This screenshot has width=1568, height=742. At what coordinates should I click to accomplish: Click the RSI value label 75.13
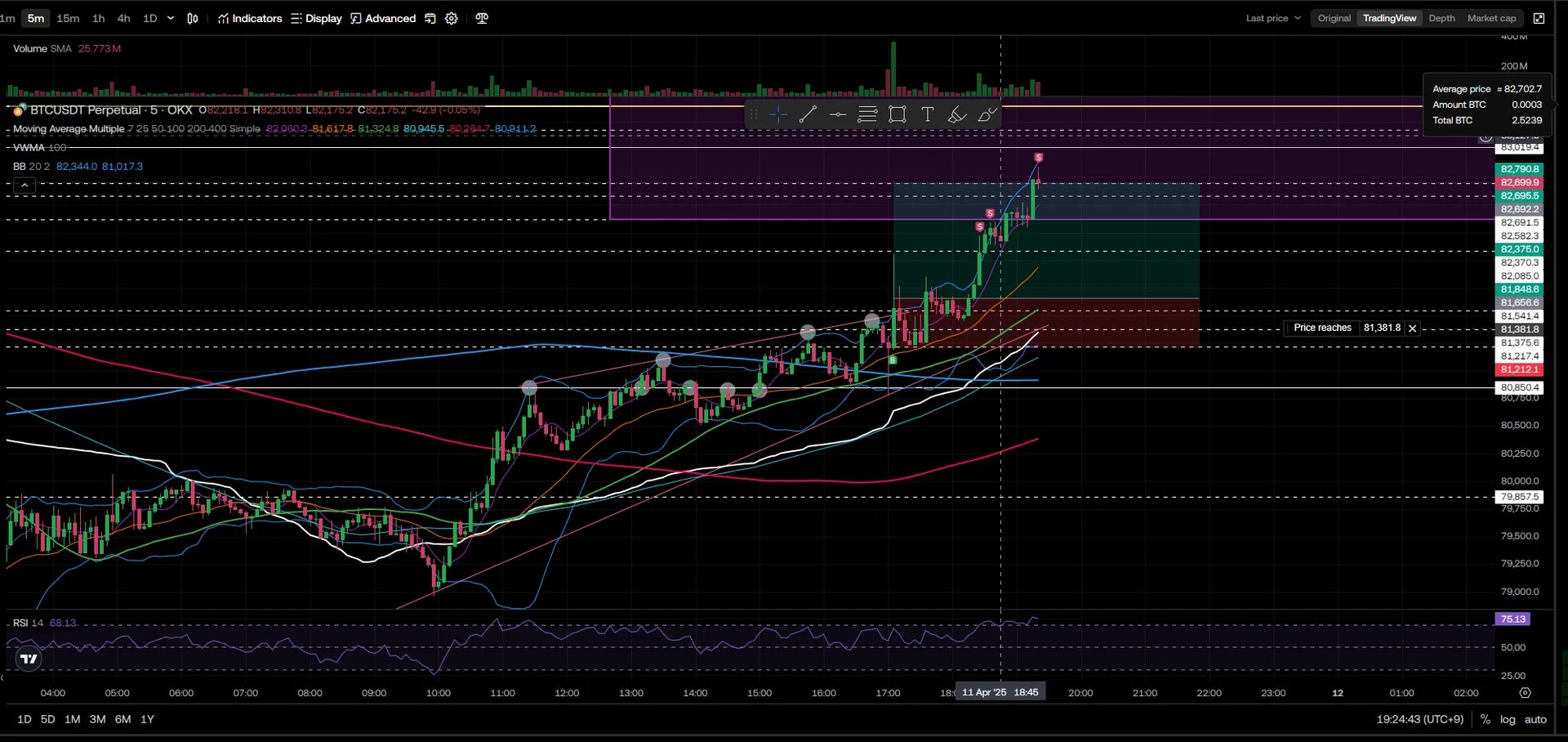click(x=1512, y=619)
